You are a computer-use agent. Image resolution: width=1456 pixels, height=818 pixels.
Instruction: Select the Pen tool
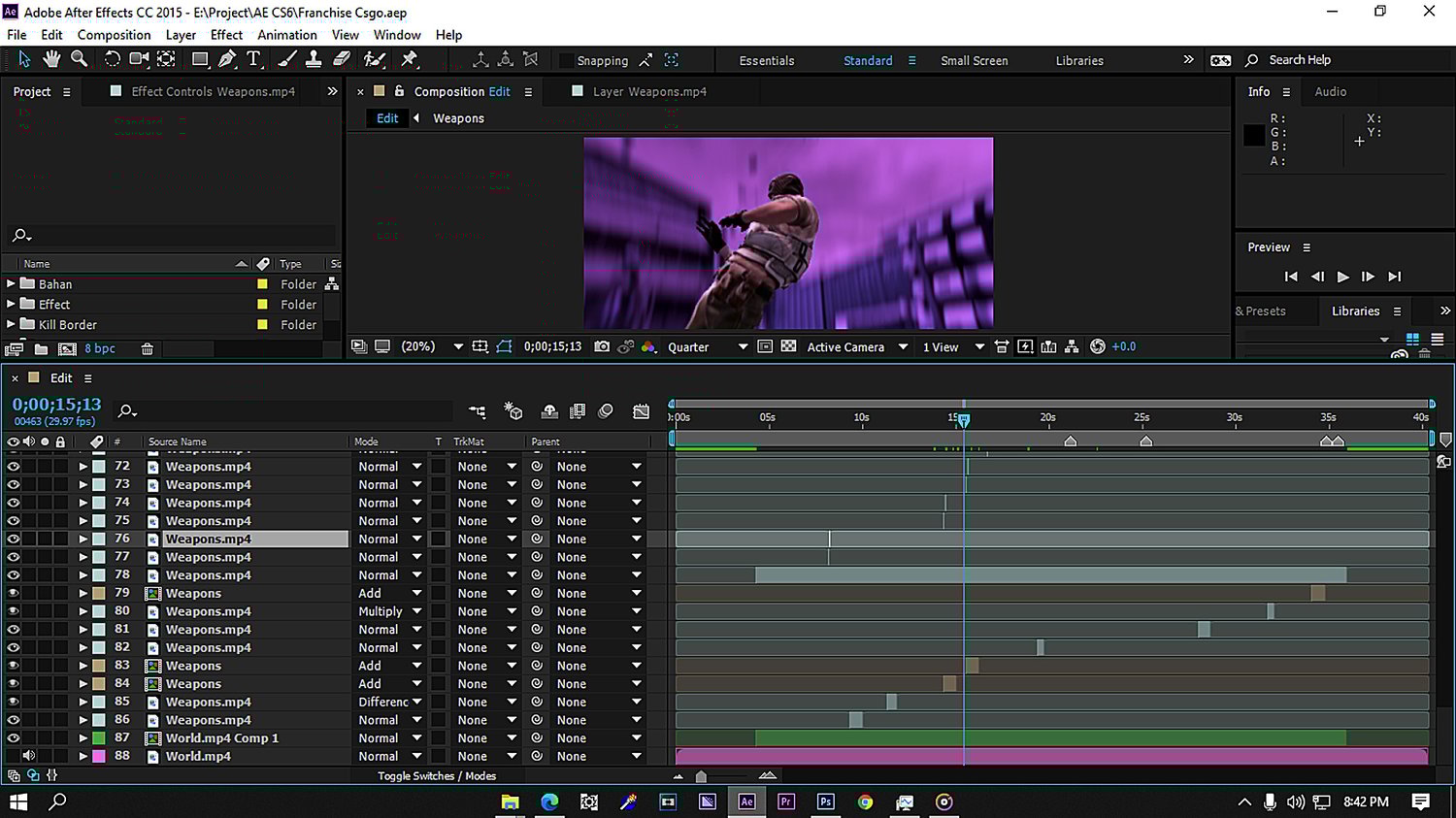(227, 59)
